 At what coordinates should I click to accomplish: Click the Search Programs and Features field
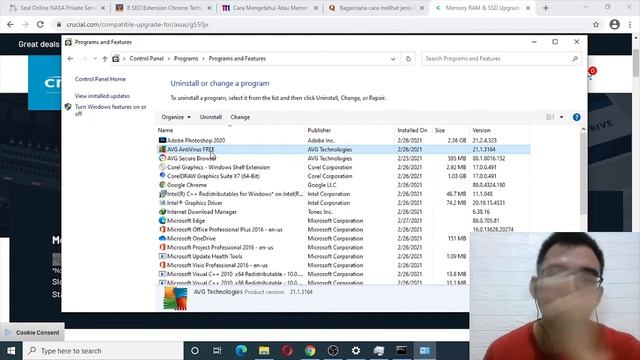pyautogui.click(x=502, y=59)
